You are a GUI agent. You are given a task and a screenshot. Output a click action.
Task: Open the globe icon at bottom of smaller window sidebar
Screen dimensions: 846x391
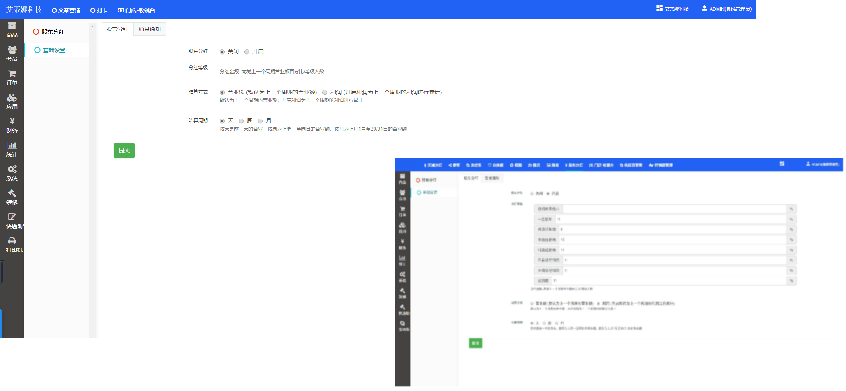402,323
